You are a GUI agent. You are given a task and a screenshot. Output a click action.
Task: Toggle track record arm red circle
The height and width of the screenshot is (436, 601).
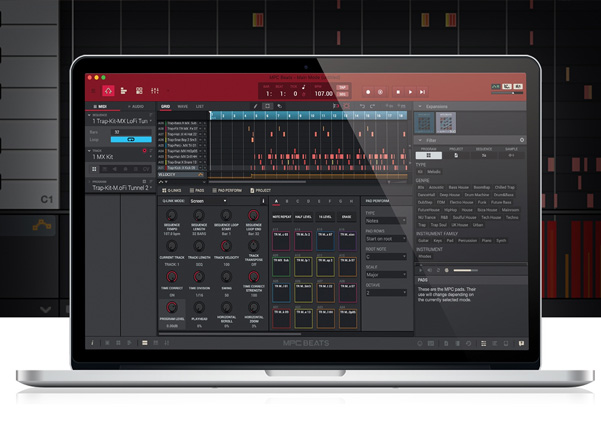coord(145,151)
